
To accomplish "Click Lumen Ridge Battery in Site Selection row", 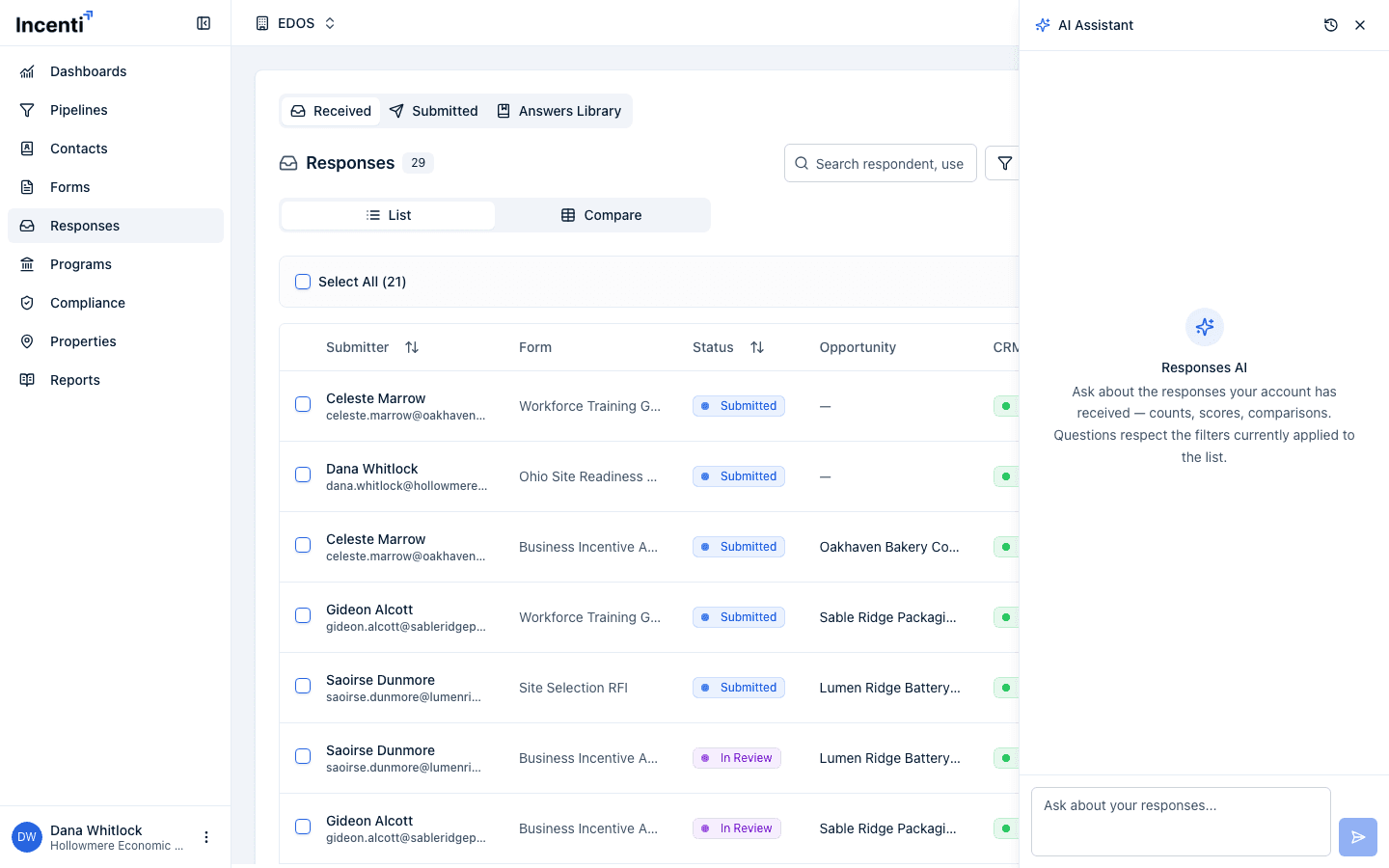I will click(x=890, y=688).
